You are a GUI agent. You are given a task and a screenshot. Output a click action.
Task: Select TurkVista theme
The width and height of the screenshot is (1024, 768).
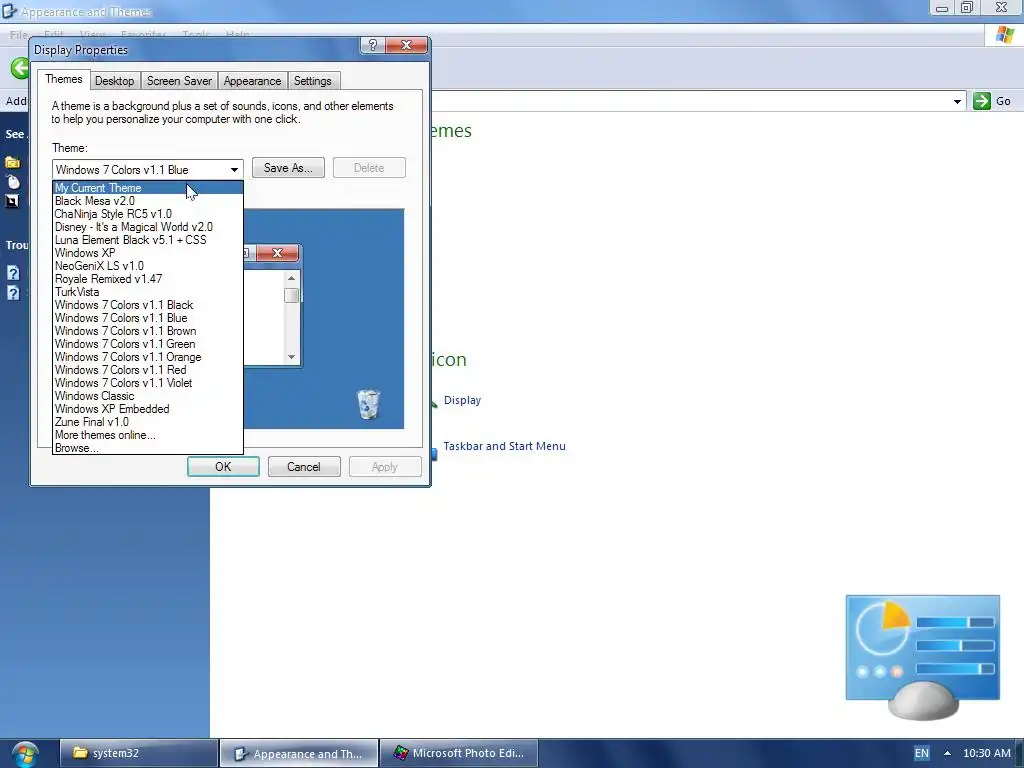tap(148, 292)
